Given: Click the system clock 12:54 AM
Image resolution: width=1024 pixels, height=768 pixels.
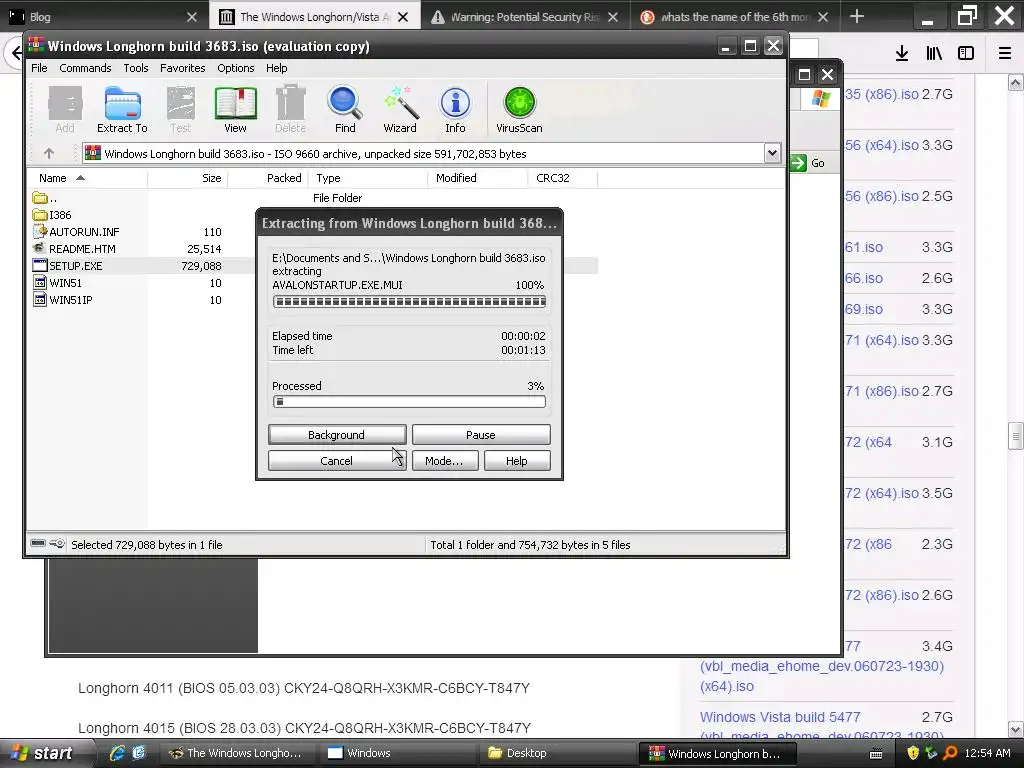Looking at the screenshot, I should point(987,753).
